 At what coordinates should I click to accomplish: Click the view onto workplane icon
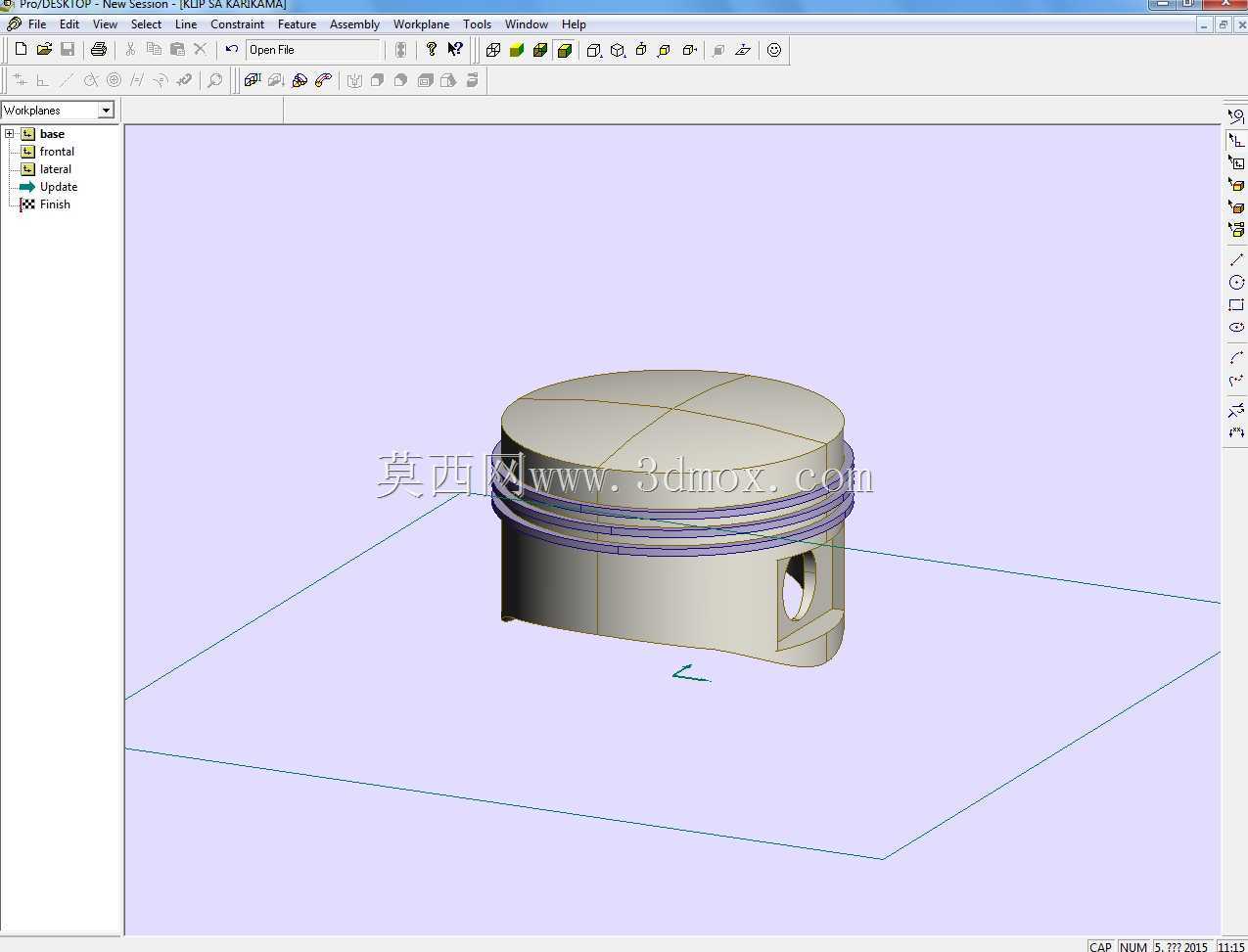click(x=743, y=50)
